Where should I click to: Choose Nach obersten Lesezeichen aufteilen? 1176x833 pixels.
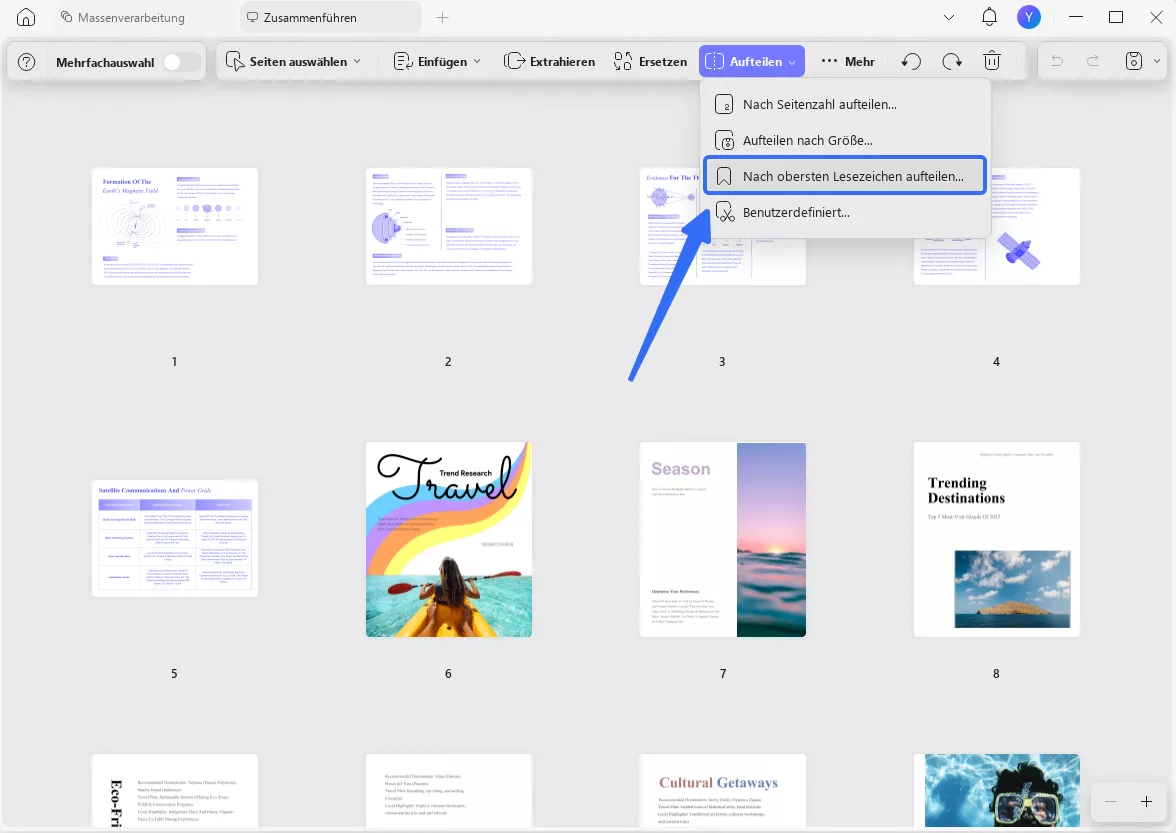(x=844, y=175)
